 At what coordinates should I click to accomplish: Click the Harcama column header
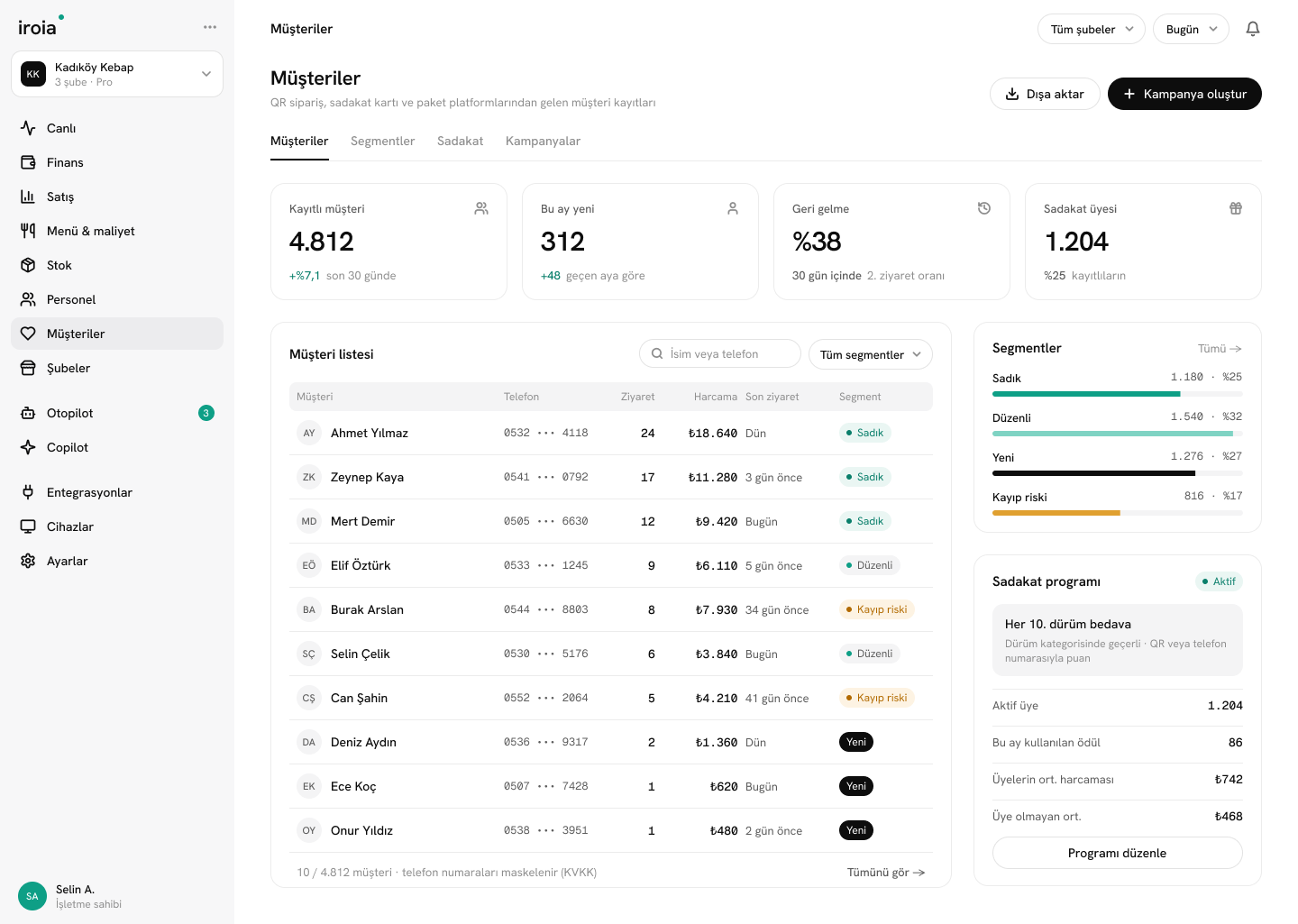716,397
